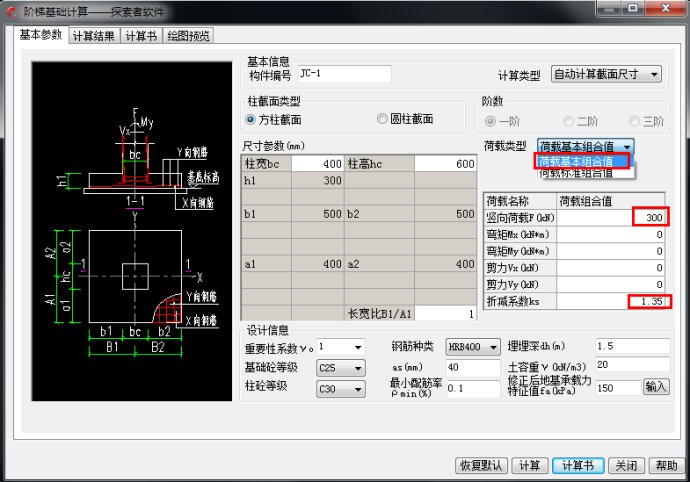Click the 地基承载力 fa field showing 150

[x=618, y=388]
